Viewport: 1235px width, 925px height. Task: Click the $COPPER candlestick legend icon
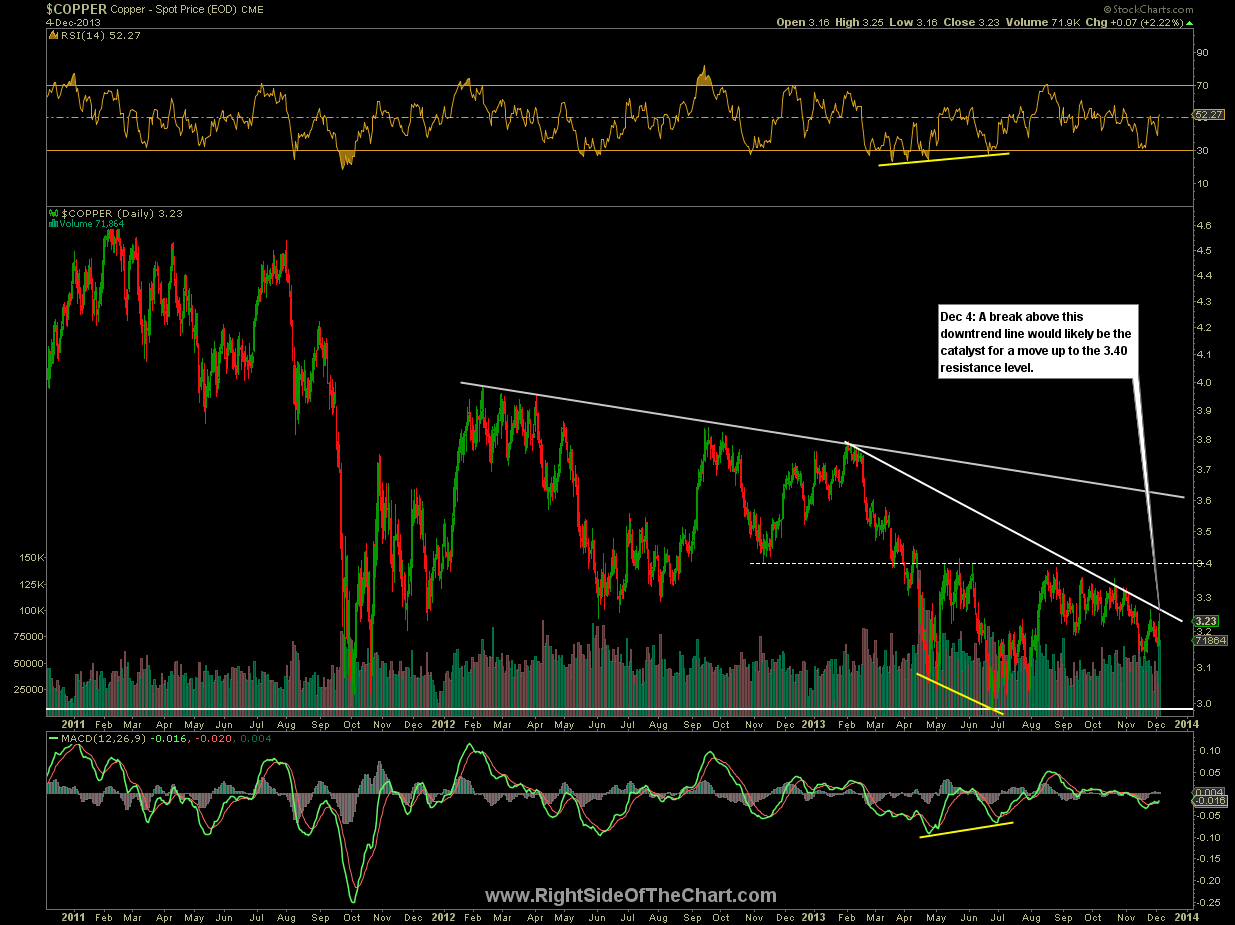53,213
